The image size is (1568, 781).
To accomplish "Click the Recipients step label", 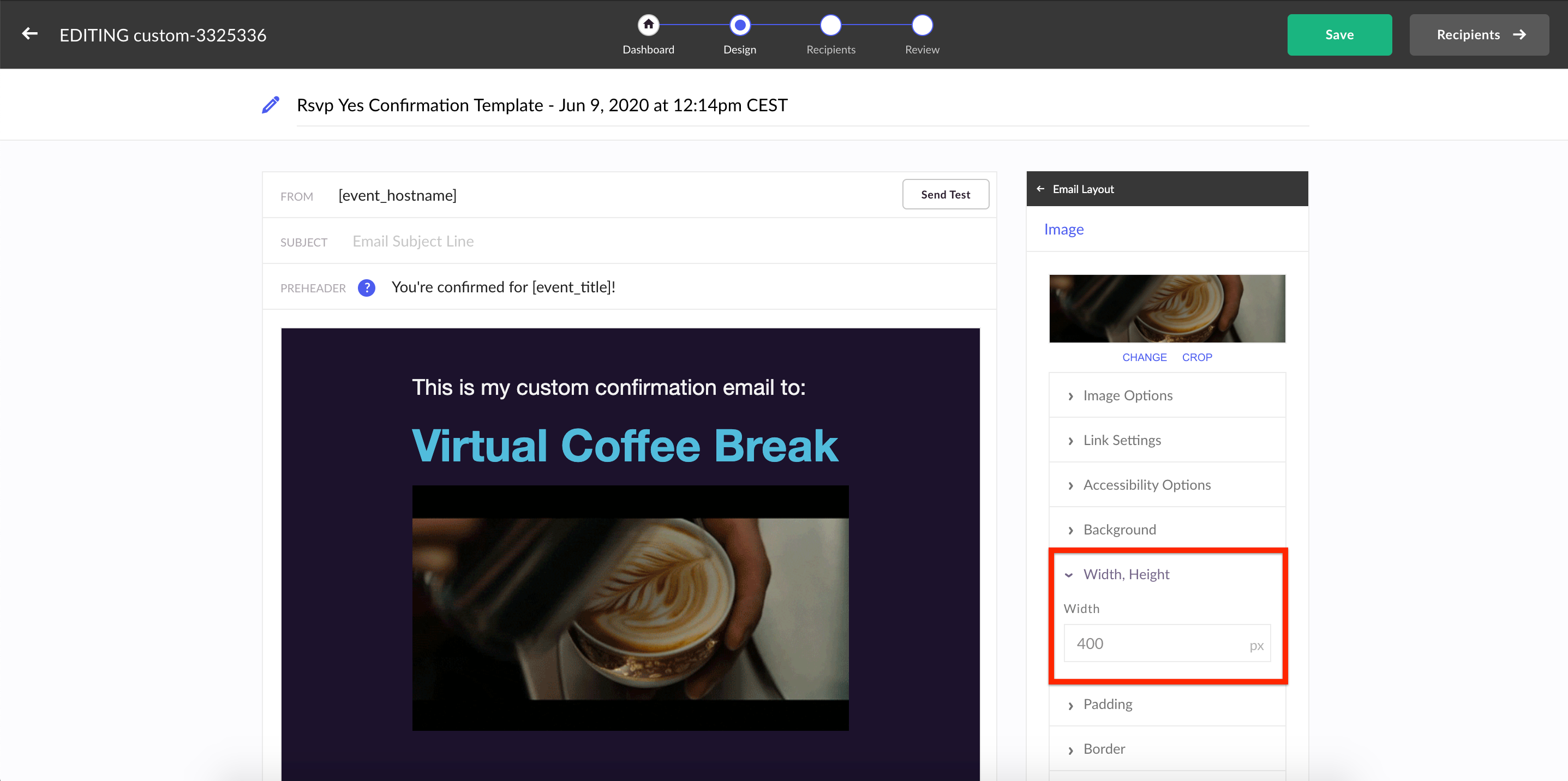I will pos(830,50).
